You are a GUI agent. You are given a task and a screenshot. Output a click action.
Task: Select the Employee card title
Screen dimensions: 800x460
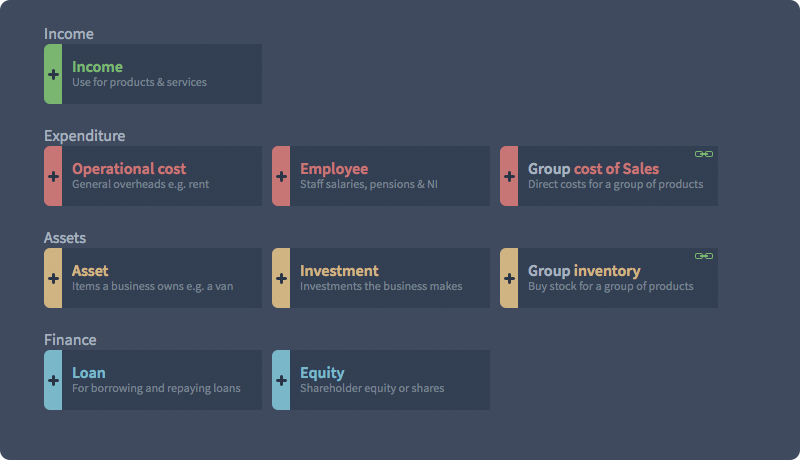click(334, 169)
